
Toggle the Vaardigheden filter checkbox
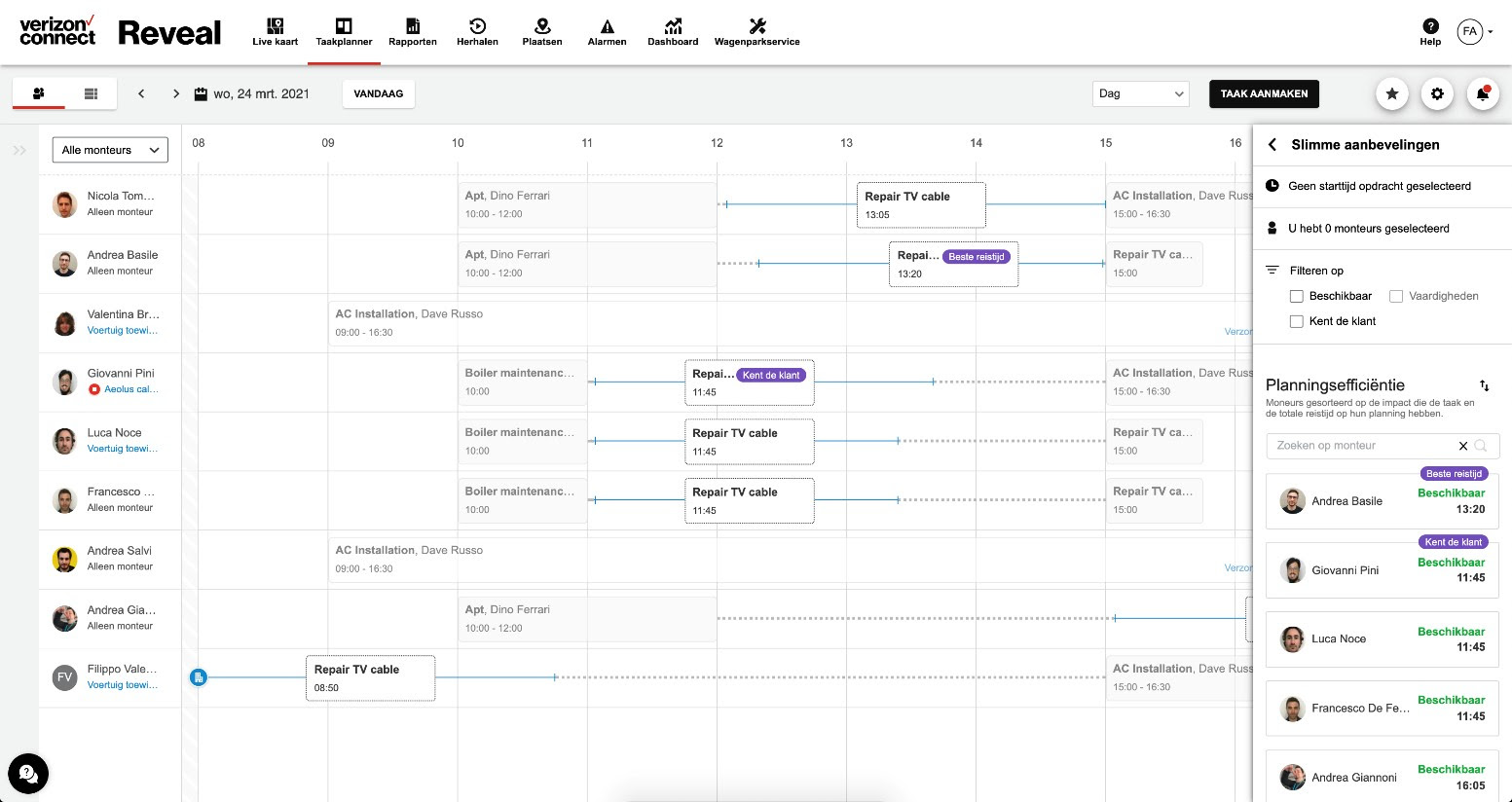1395,296
